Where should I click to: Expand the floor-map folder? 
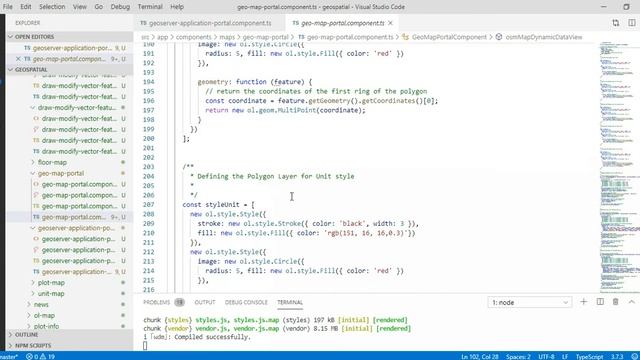click(x=52, y=162)
